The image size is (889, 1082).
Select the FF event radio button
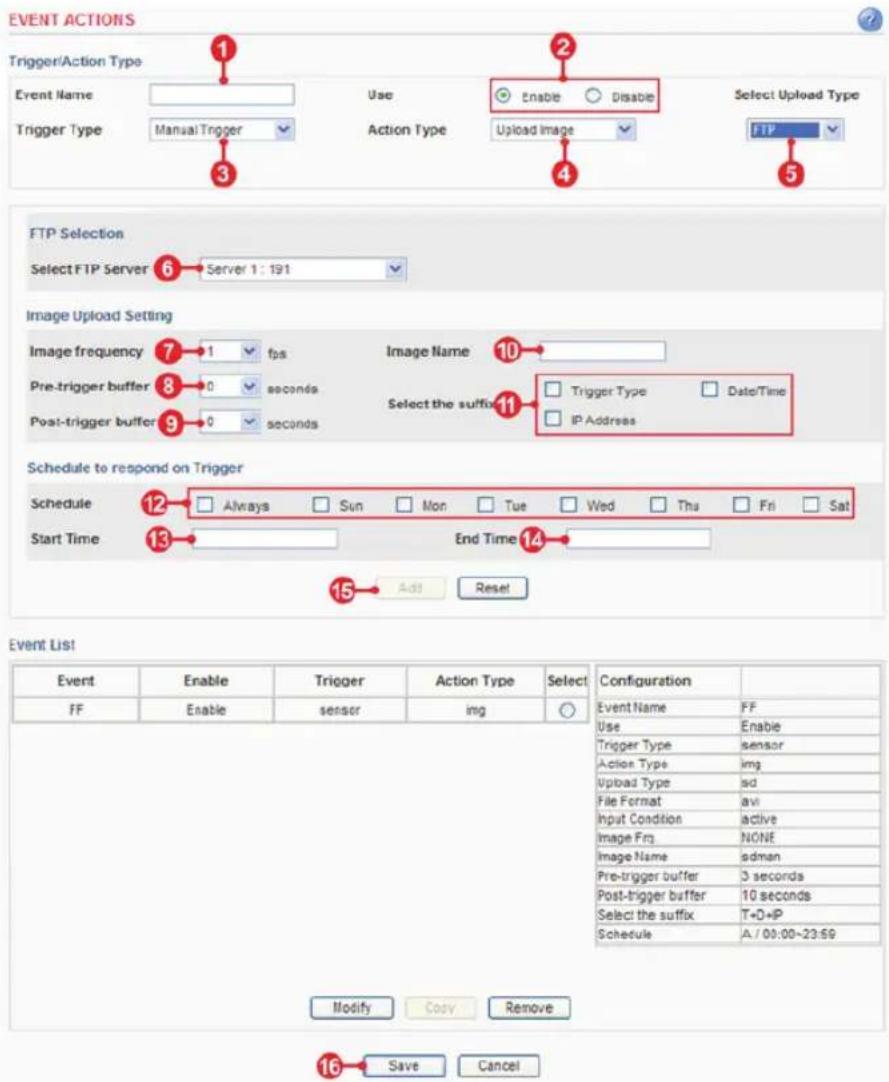click(x=567, y=711)
